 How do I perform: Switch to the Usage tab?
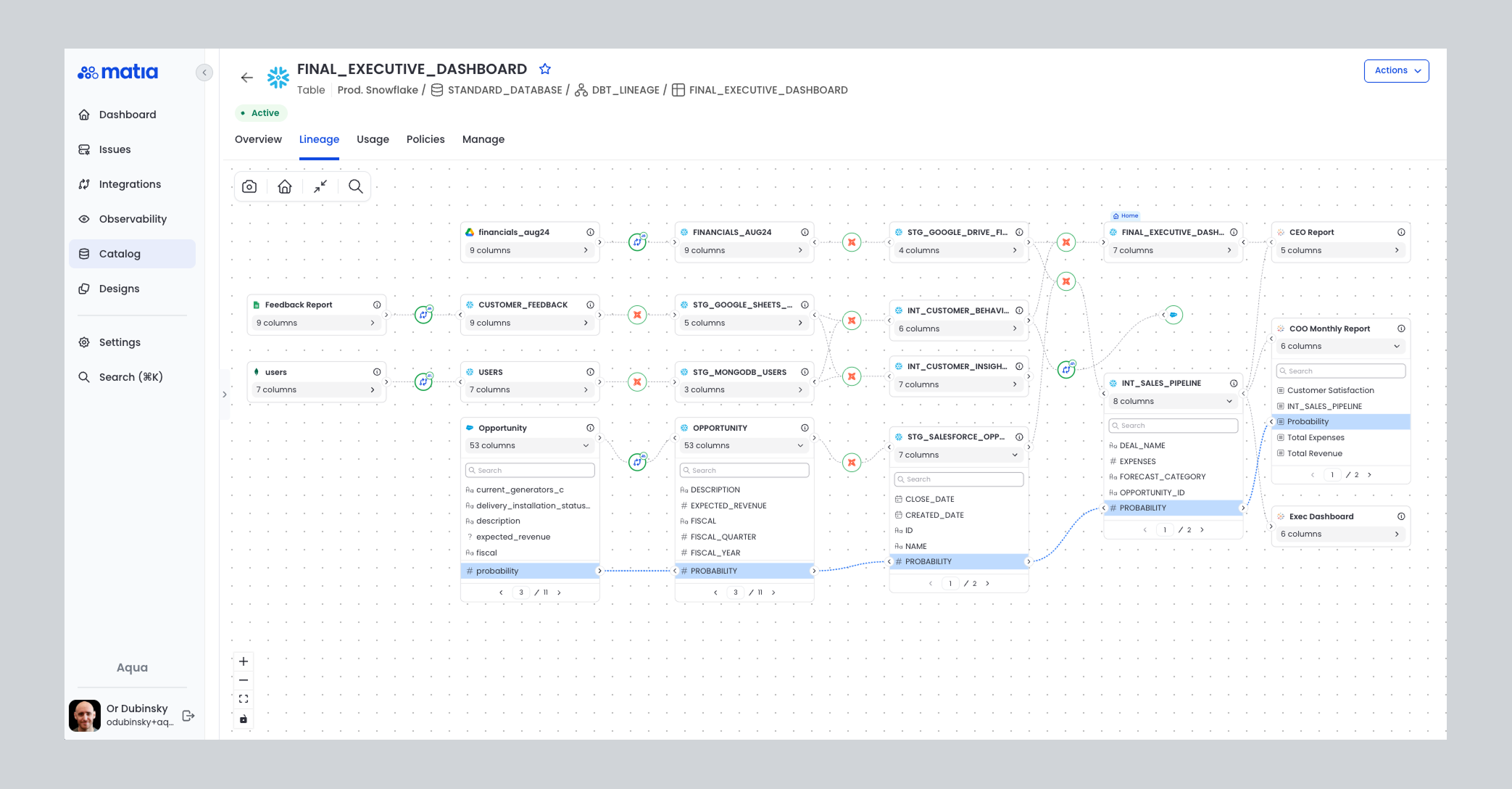[373, 139]
